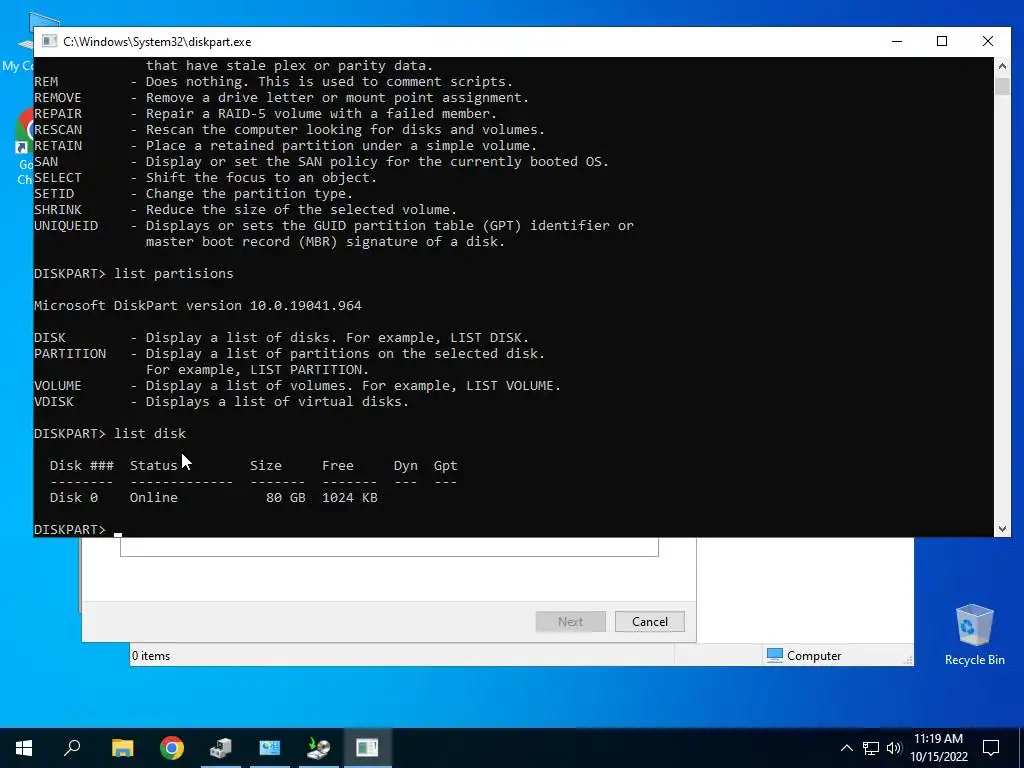Click the REMOVE command line
Viewport: 1024px width, 768px height.
(281, 97)
